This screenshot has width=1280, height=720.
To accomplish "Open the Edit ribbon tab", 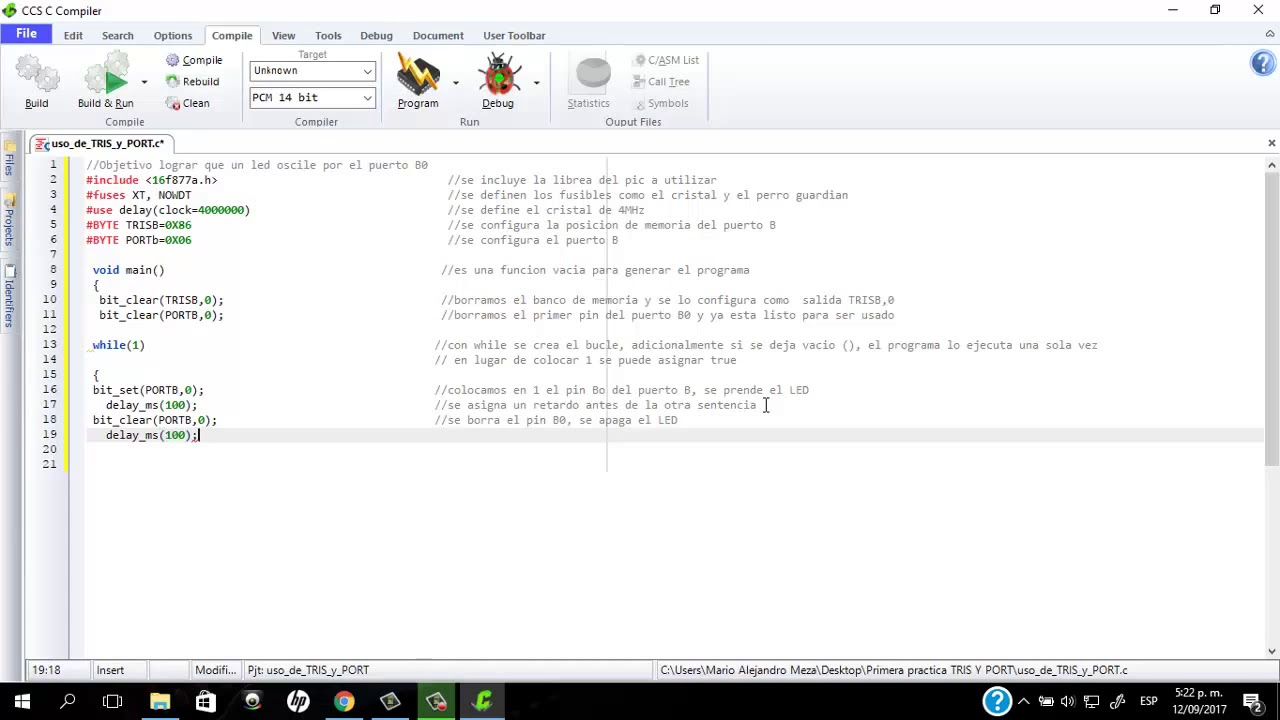I will point(73,35).
